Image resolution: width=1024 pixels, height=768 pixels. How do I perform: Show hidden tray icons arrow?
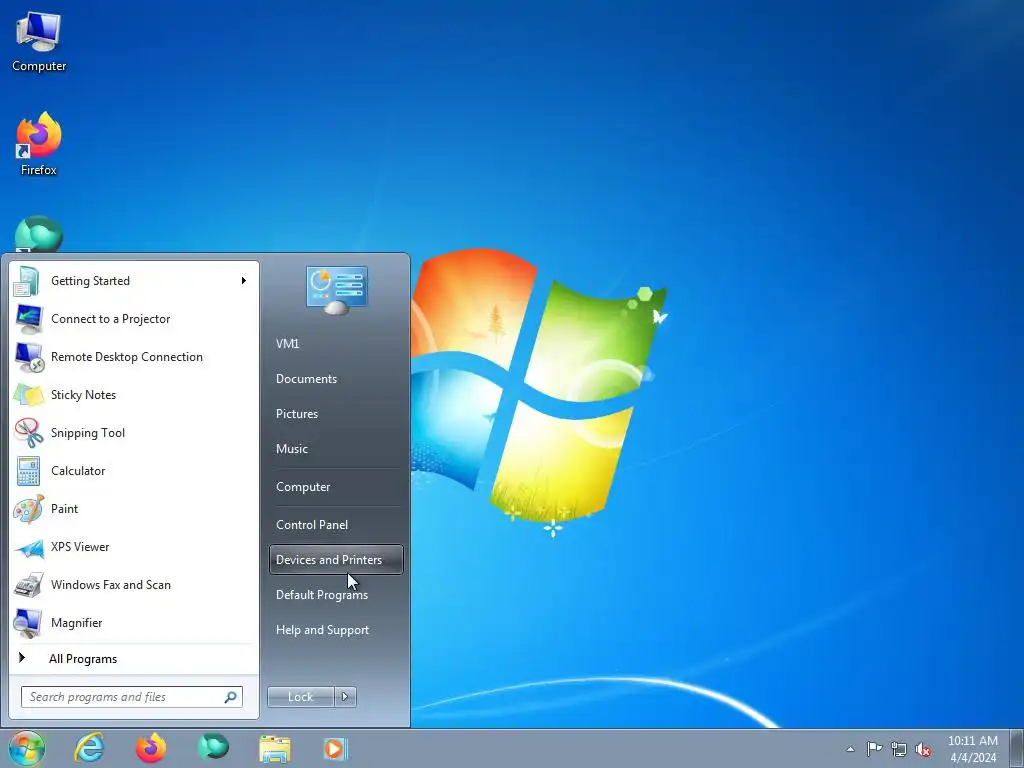(850, 750)
